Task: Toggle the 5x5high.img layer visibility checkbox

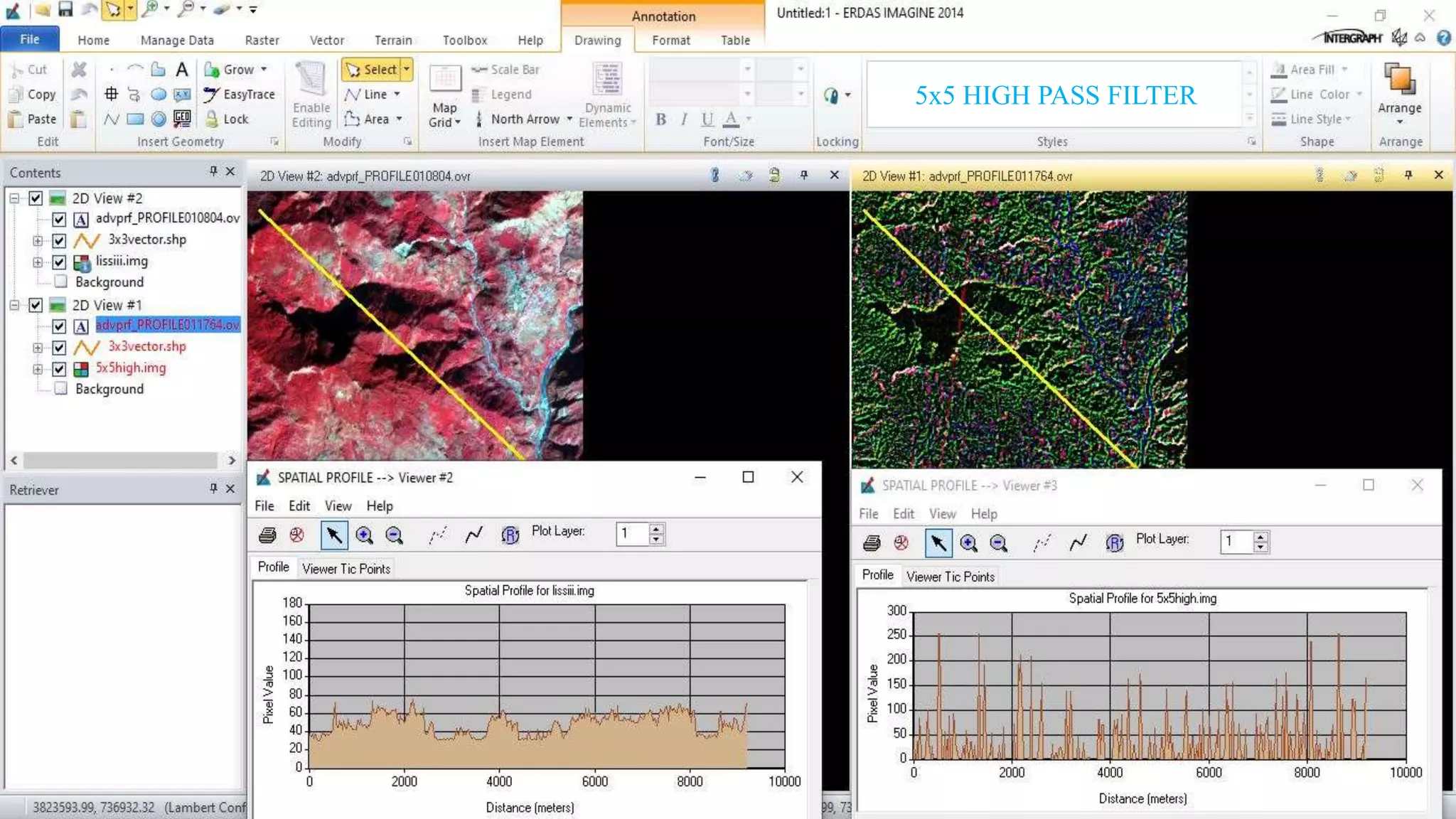Action: 59,368
